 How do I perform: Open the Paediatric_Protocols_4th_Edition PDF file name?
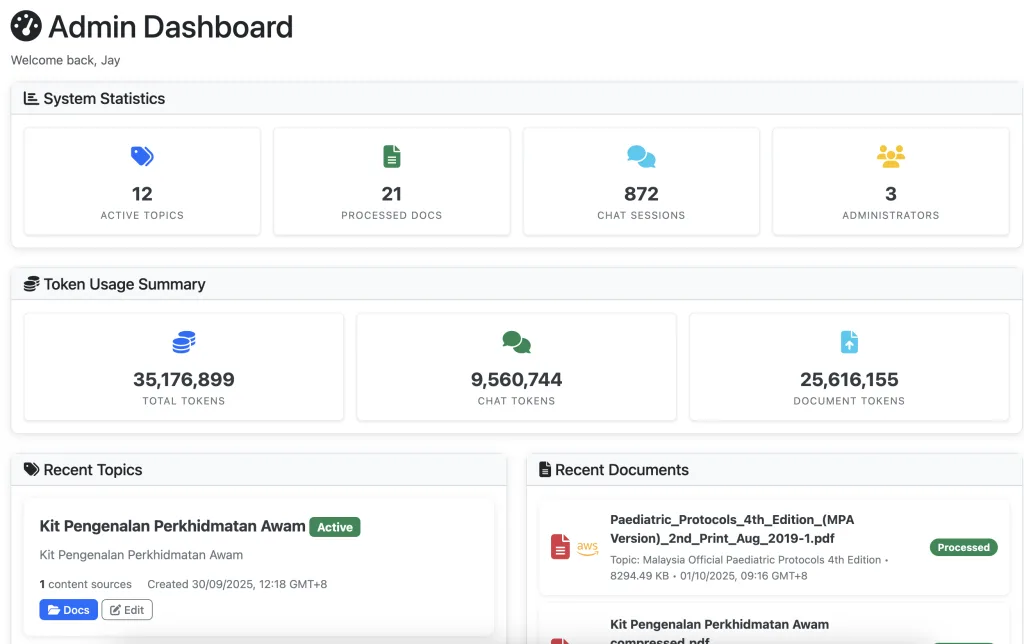[x=732, y=529]
